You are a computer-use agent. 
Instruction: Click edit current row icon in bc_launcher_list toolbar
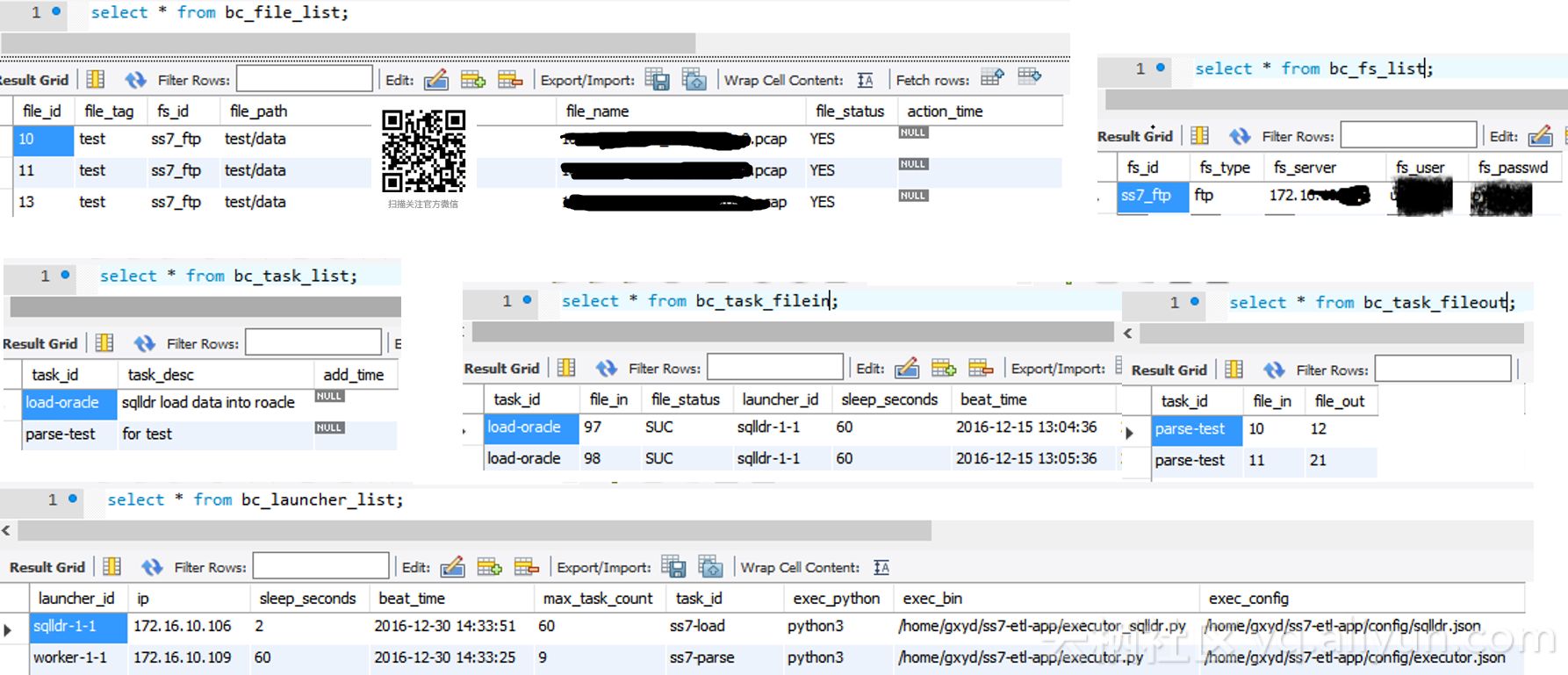point(452,567)
